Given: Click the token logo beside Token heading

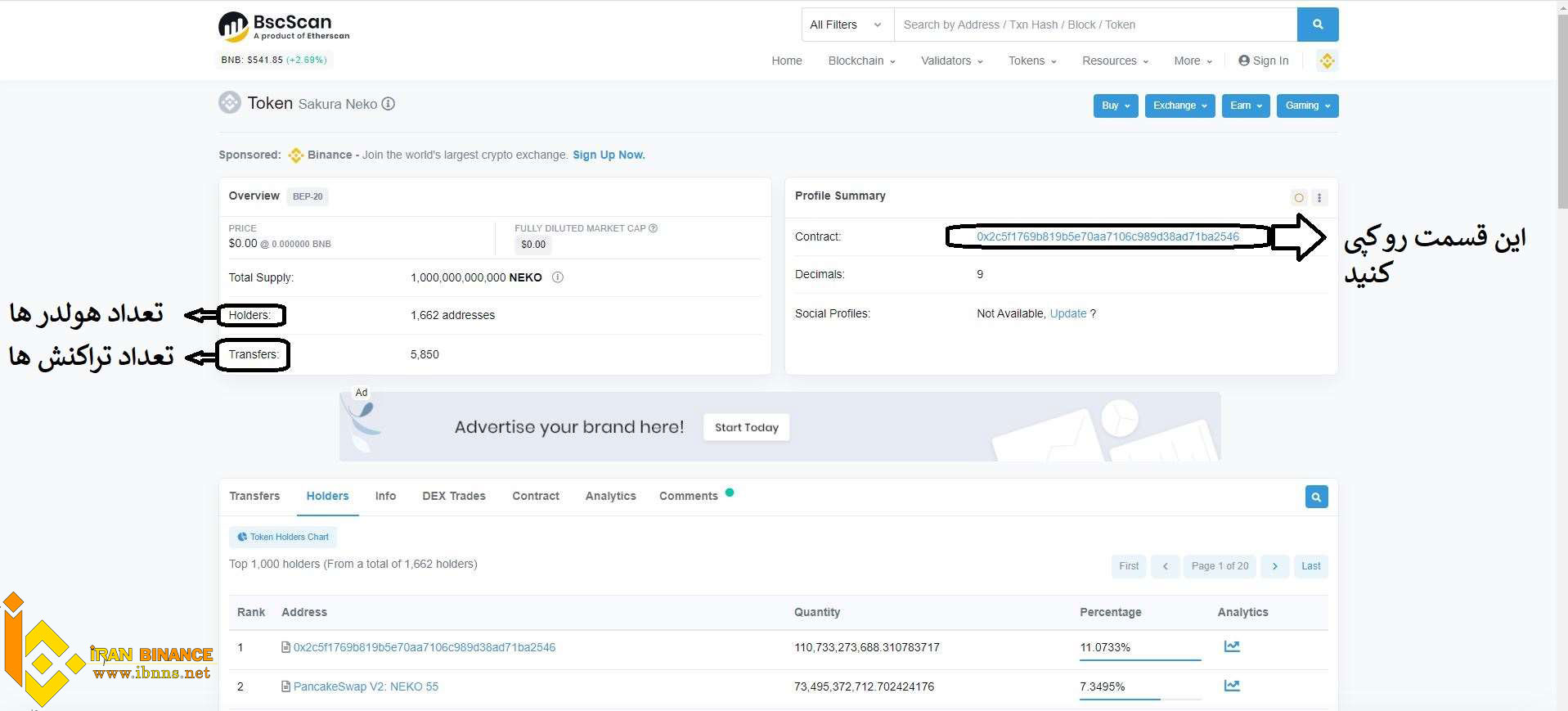Looking at the screenshot, I should [x=230, y=102].
